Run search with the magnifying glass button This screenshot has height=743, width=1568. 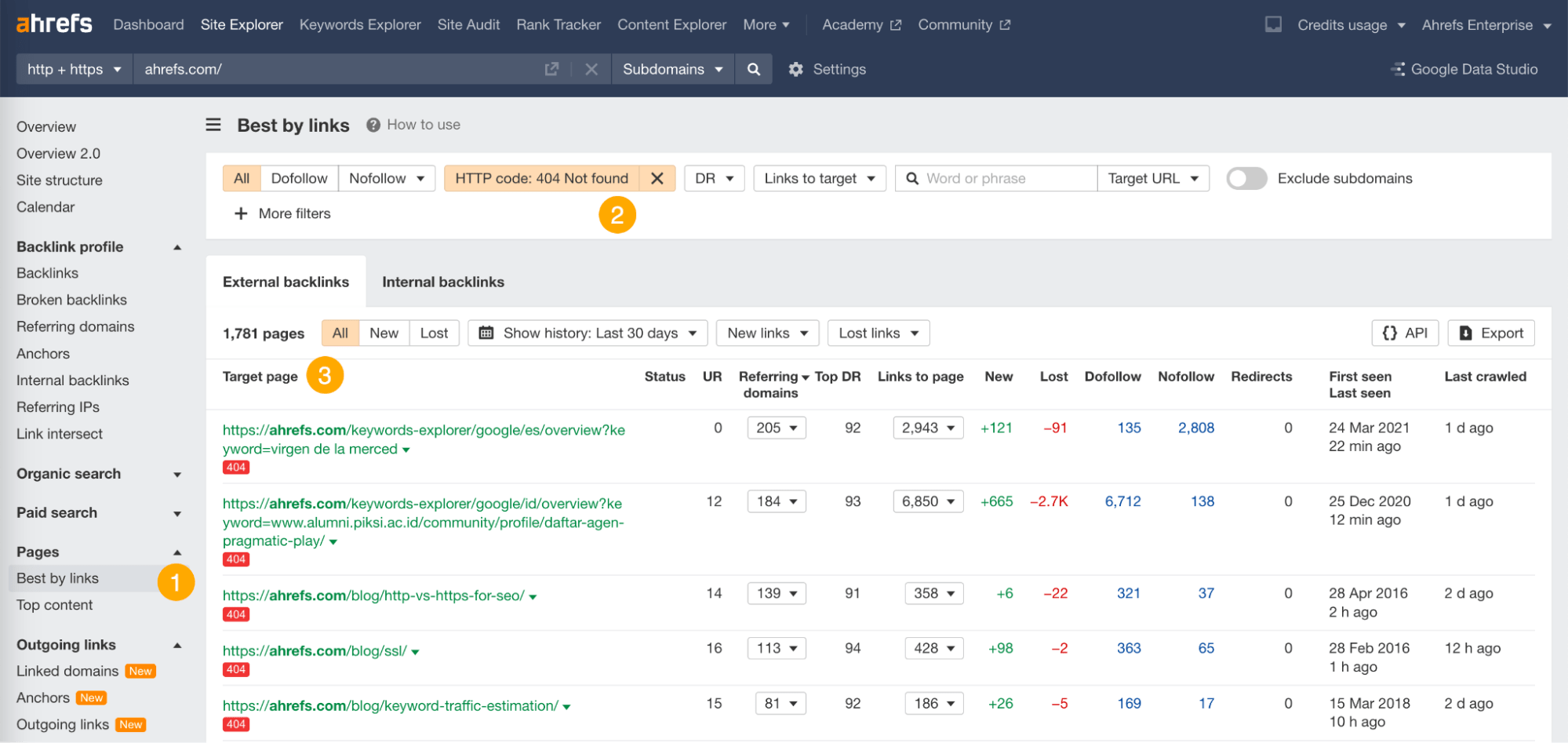(x=753, y=69)
